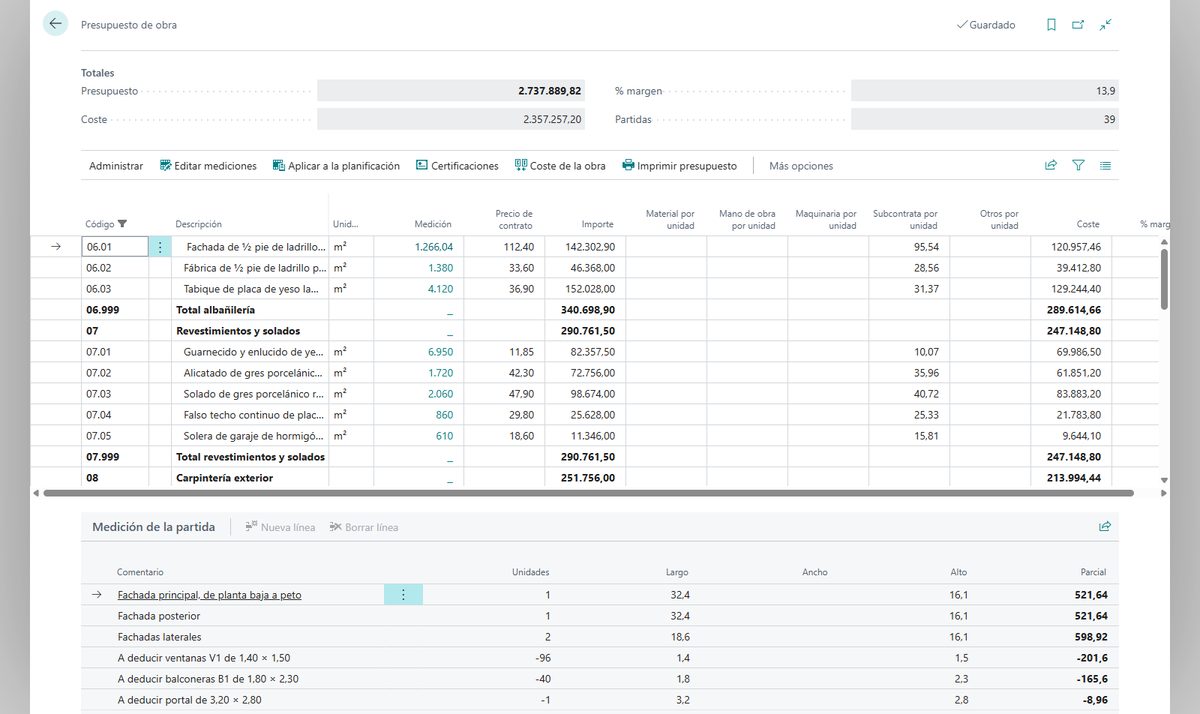This screenshot has height=714, width=1200.
Task: Click the 06.01 code cell
Action: pyautogui.click(x=114, y=247)
